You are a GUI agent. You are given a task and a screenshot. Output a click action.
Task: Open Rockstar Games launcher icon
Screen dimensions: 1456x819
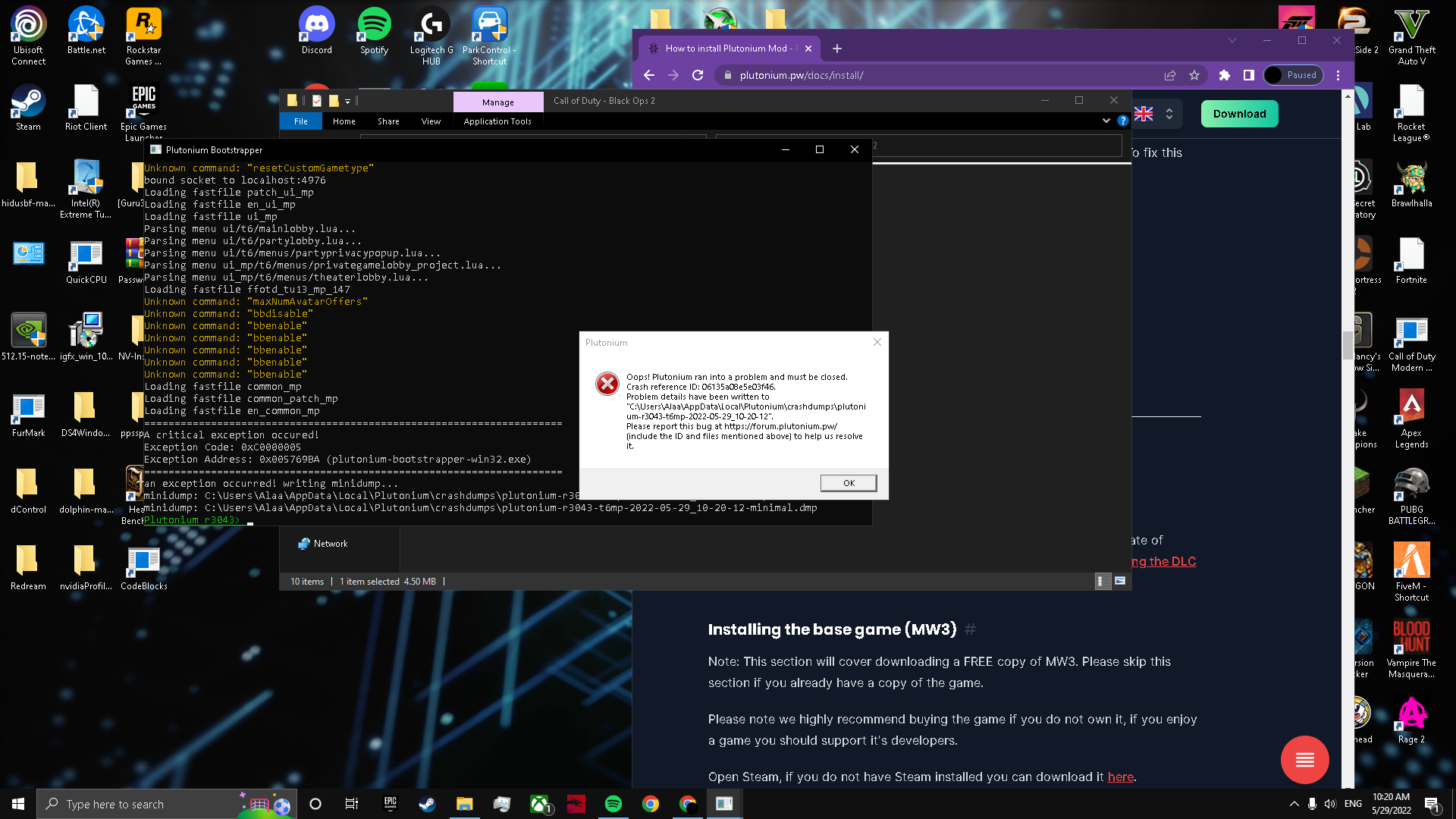point(143,36)
